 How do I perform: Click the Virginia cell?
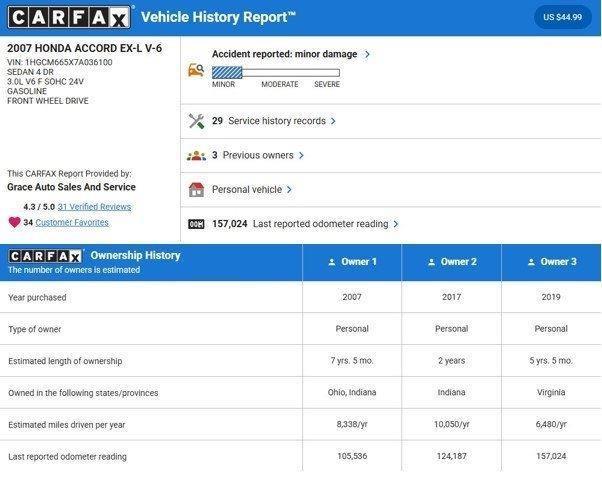(551, 393)
